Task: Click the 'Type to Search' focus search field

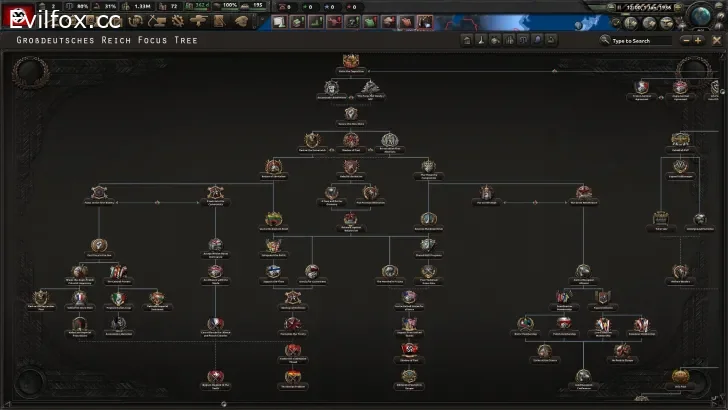Action: point(640,40)
